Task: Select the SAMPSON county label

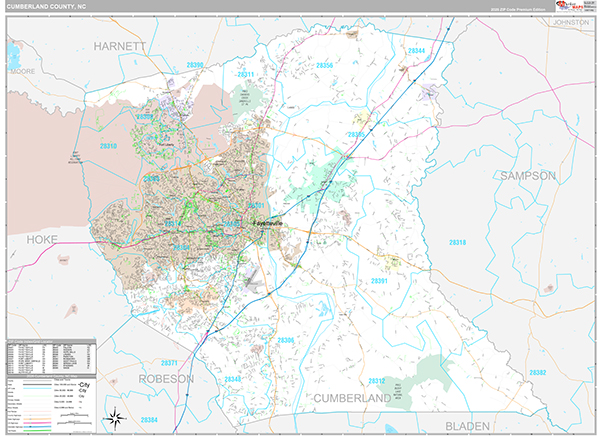Action: [528, 175]
